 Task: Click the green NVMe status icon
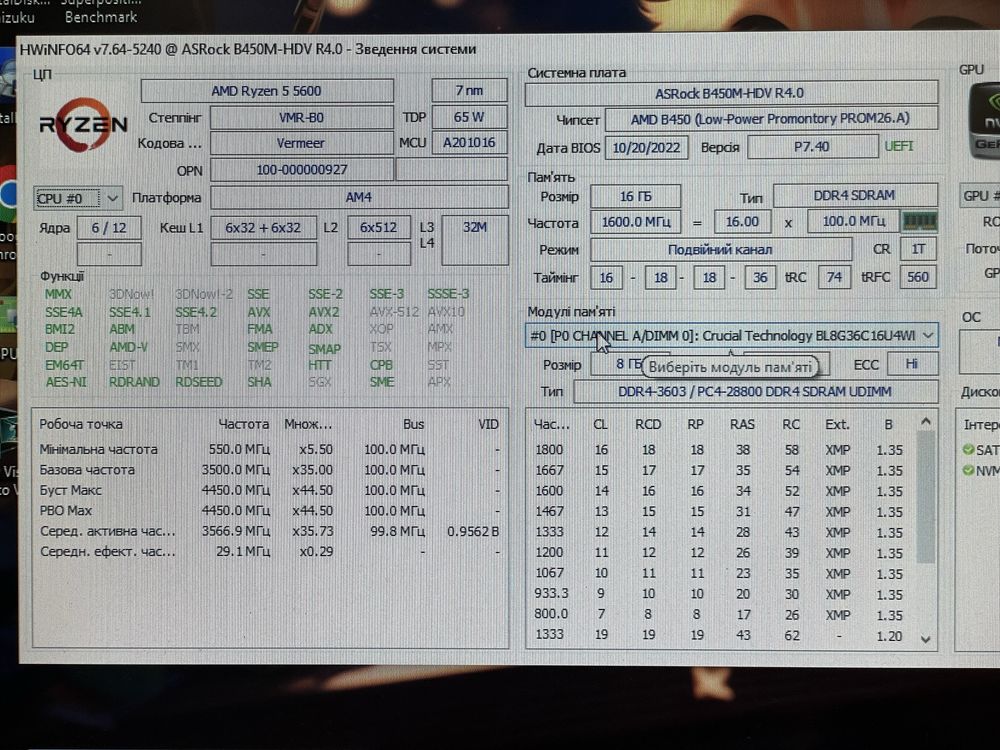pyautogui.click(x=968, y=470)
